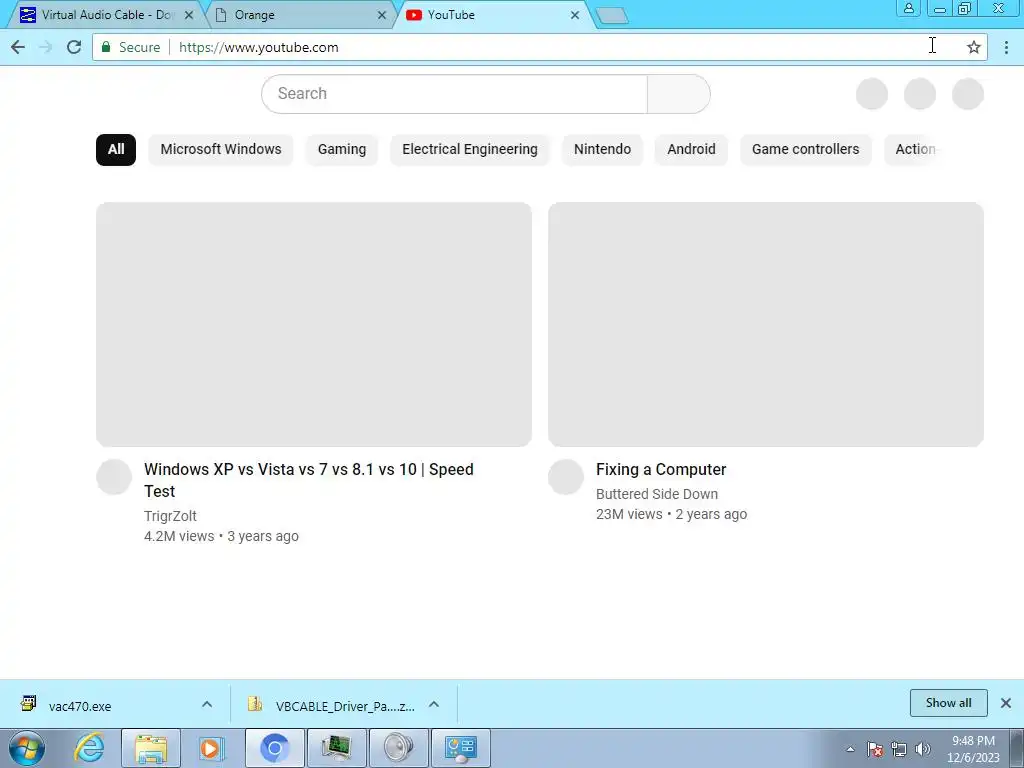Select the Chromium taskbar button
The height and width of the screenshot is (768, 1024).
tap(275, 748)
